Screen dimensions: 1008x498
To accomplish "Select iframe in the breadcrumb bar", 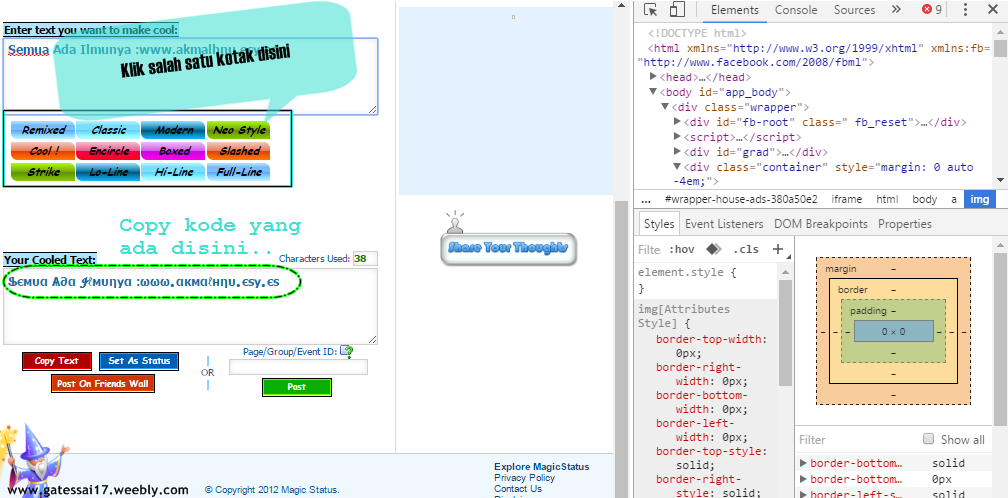I will (846, 199).
